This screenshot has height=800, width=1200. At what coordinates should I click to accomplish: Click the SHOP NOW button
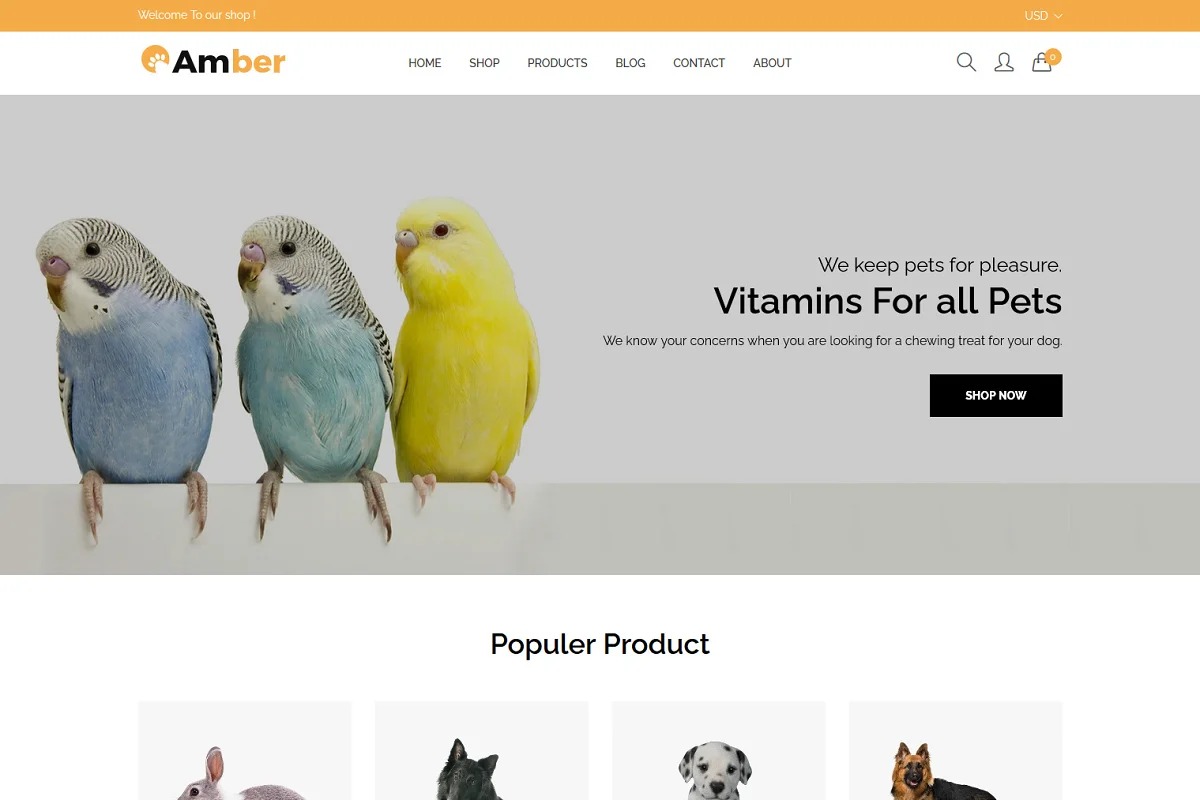click(x=996, y=396)
